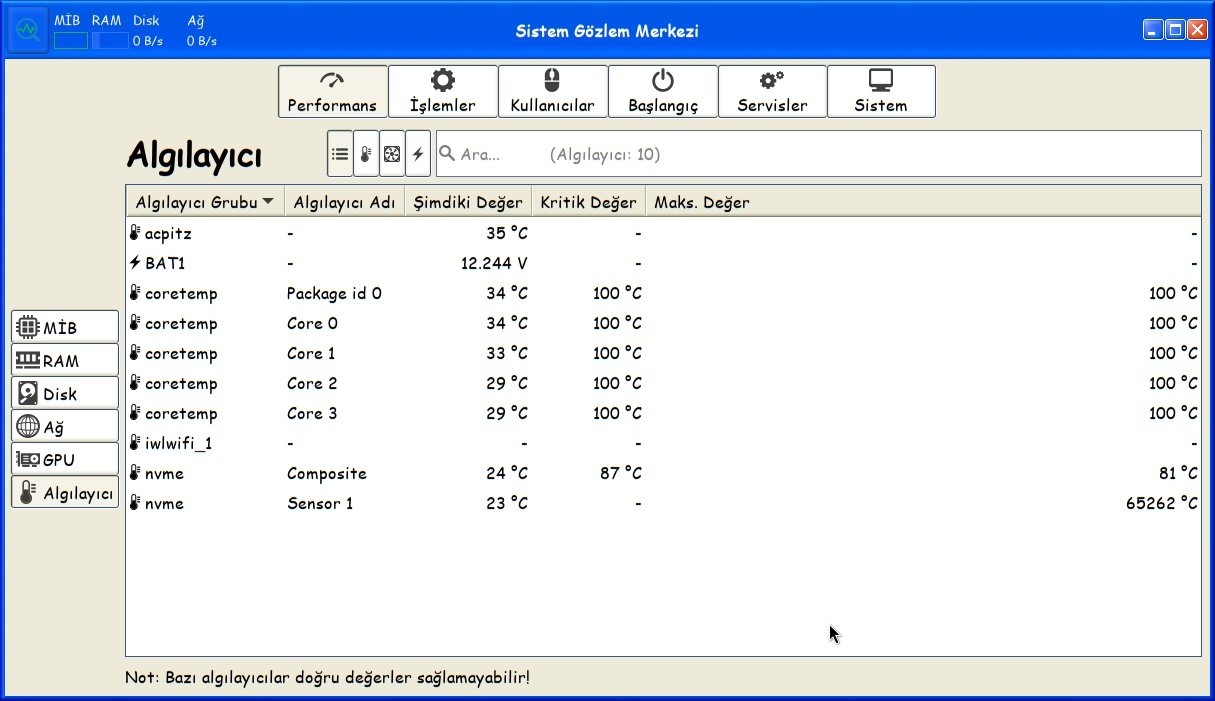
Task: Click the magnifier icon in search box
Action: (448, 154)
